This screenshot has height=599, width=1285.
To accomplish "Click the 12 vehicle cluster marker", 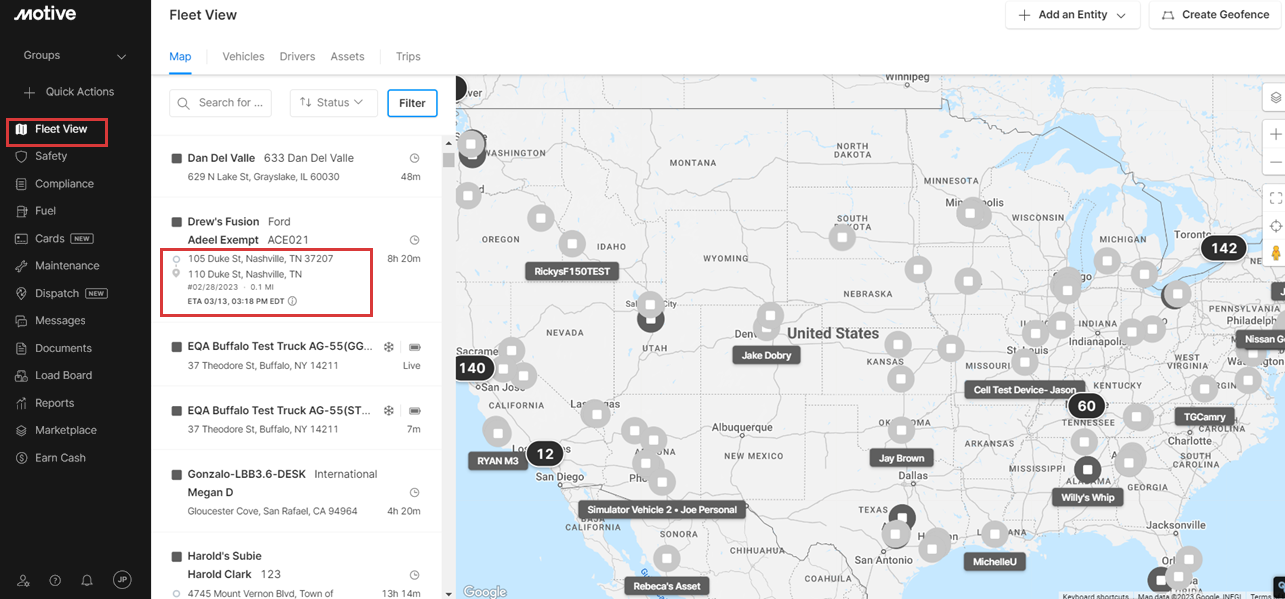I will [x=545, y=454].
